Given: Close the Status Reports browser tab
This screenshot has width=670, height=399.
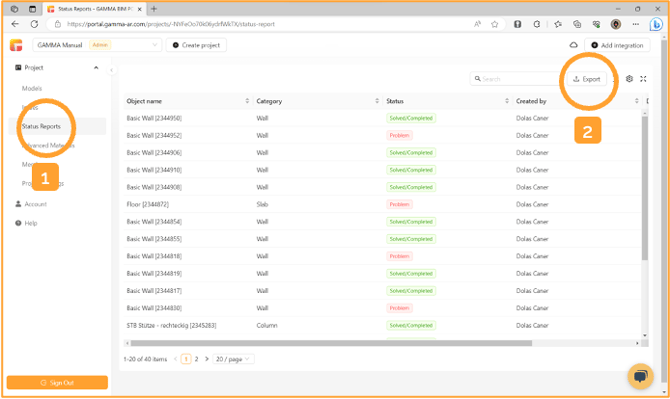Looking at the screenshot, I should tap(139, 9).
